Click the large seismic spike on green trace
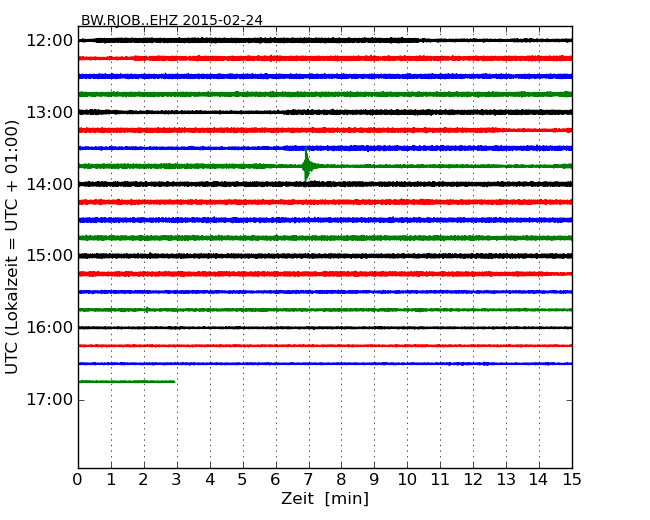Image resolution: width=650 pixels, height=520 pixels. [306, 166]
